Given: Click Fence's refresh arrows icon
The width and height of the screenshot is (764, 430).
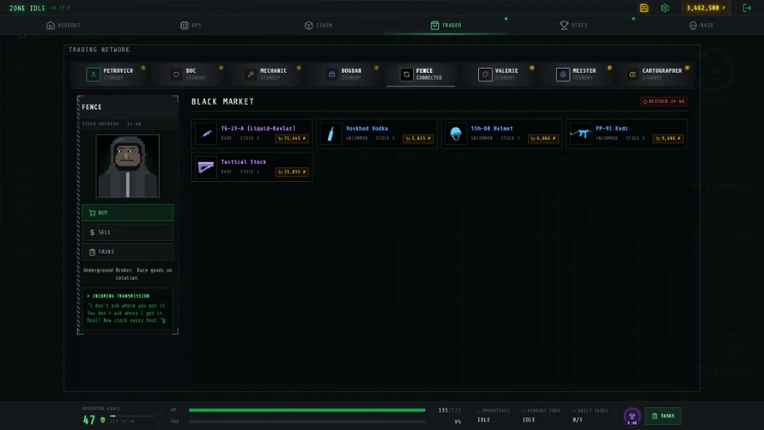Looking at the screenshot, I should tap(406, 75).
